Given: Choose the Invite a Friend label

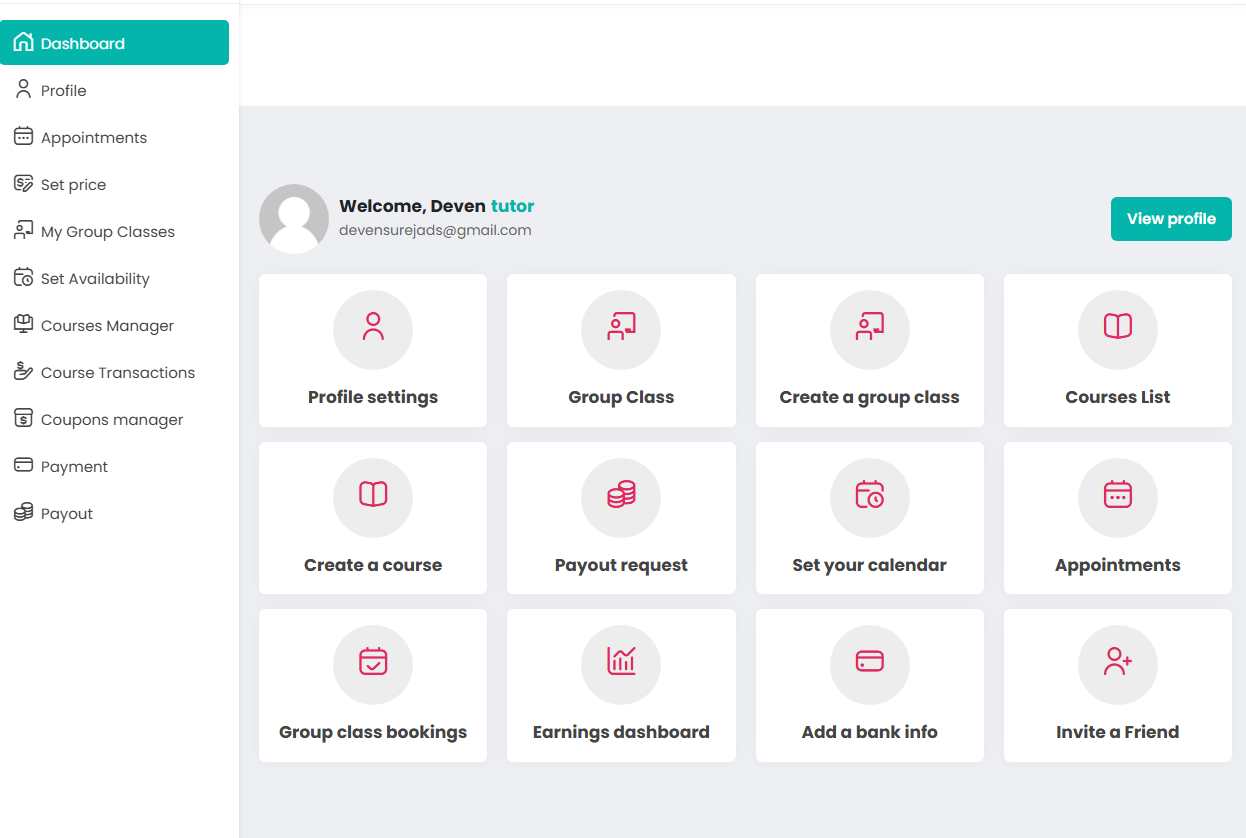Looking at the screenshot, I should [1118, 732].
